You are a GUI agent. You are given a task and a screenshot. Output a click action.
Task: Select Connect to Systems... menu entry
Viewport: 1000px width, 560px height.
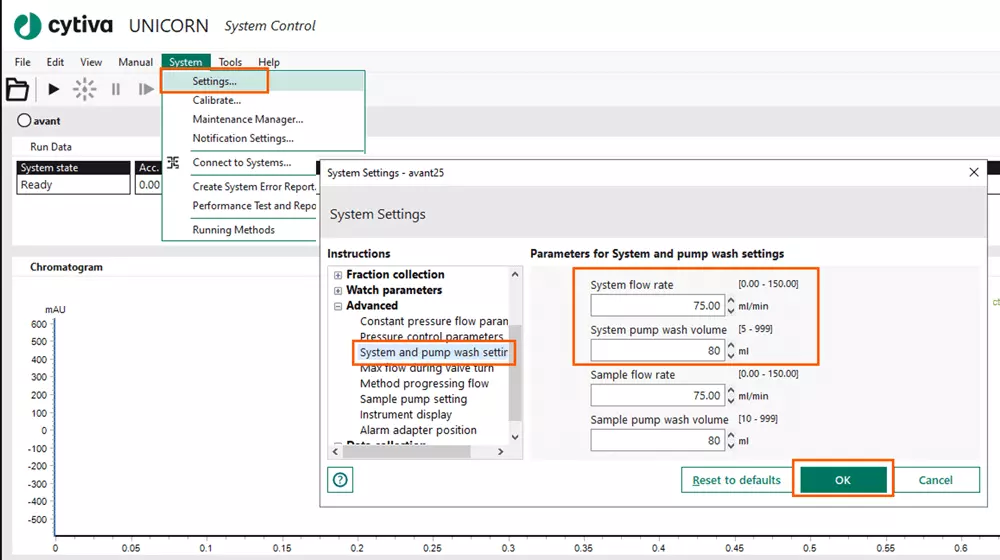(x=242, y=163)
